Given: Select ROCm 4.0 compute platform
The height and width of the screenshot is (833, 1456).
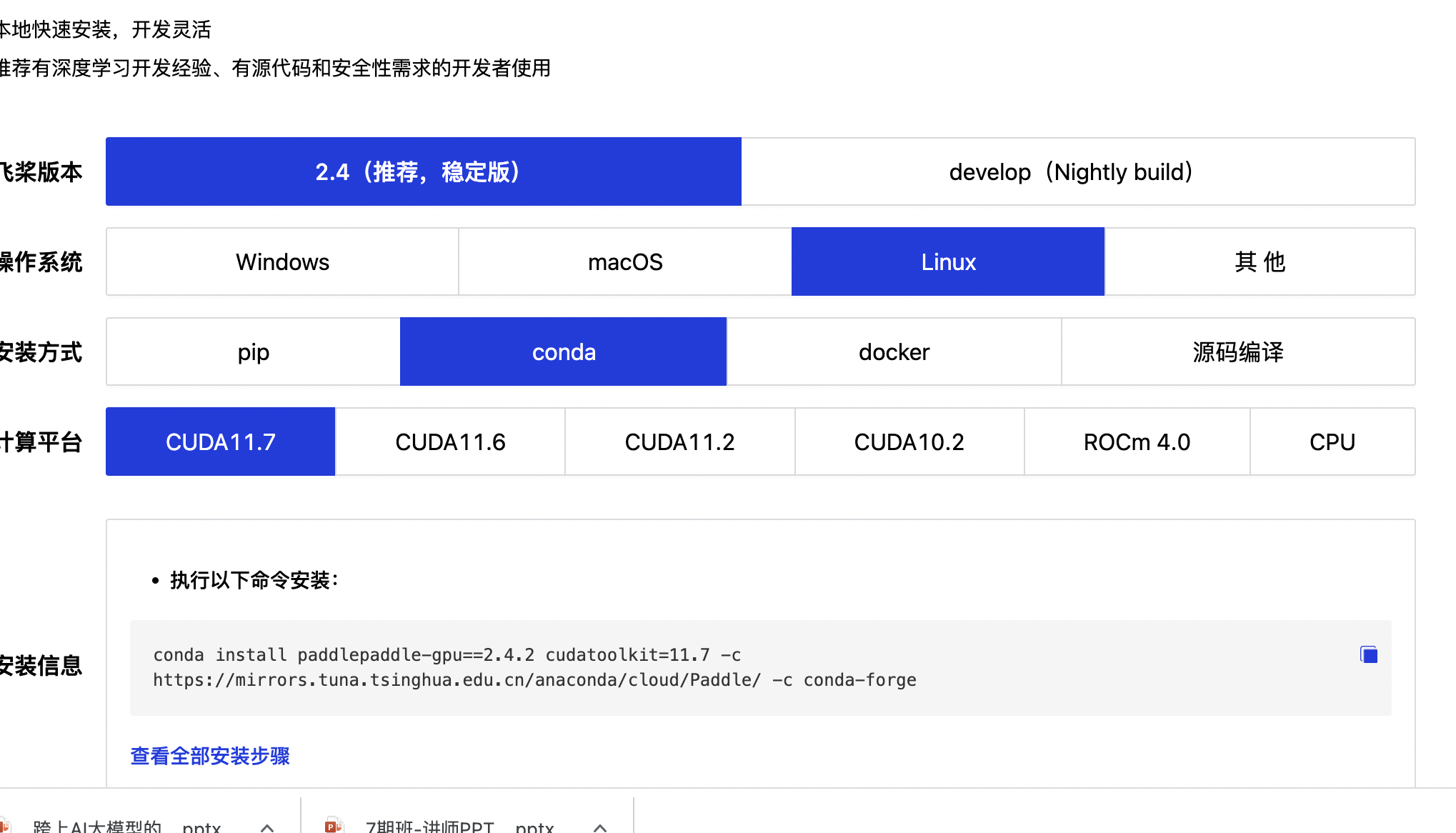Looking at the screenshot, I should pos(1136,442).
